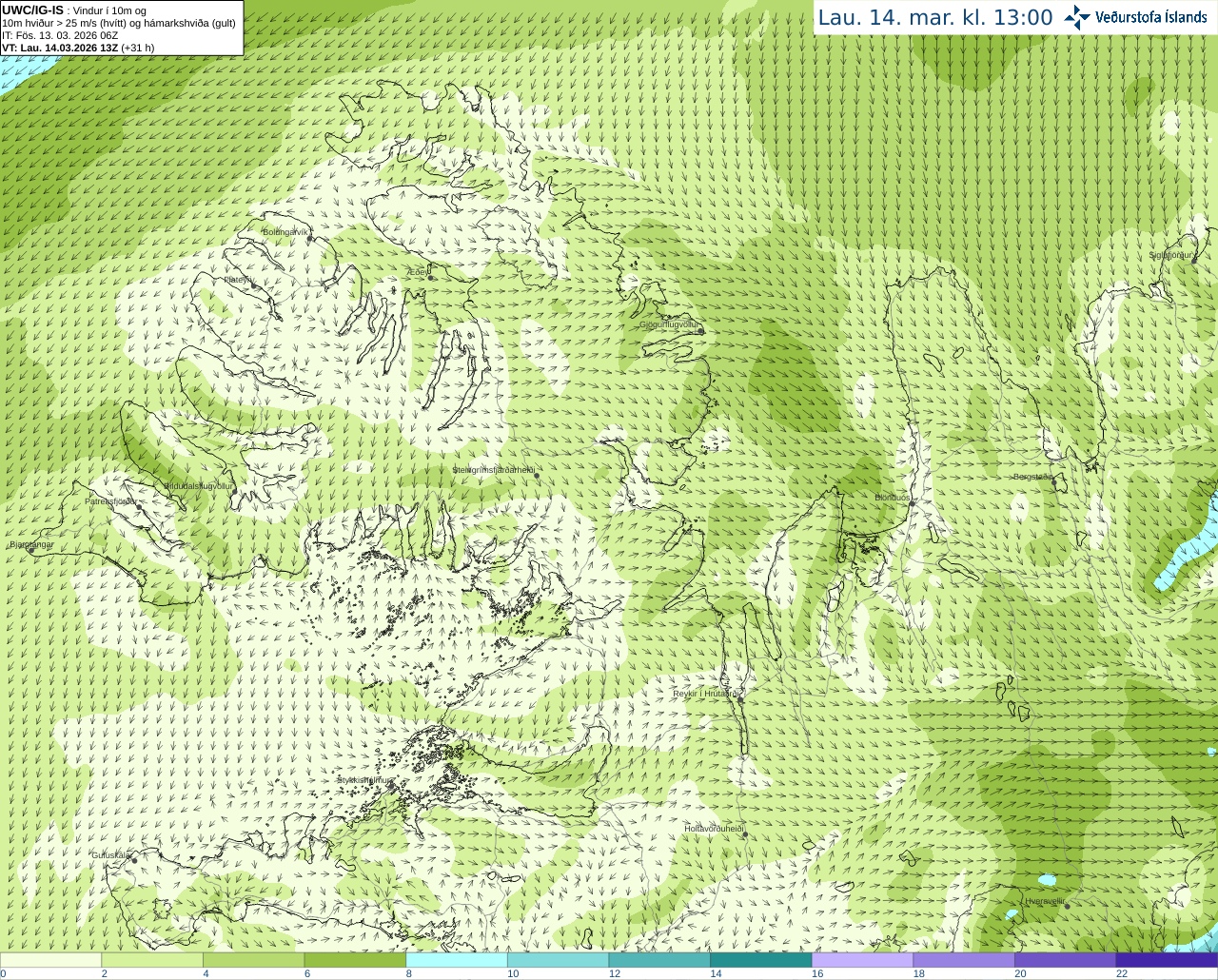Click the IT: Fös. 13. 03. 2026 06Z line
This screenshot has width=1218, height=980.
click(x=60, y=35)
